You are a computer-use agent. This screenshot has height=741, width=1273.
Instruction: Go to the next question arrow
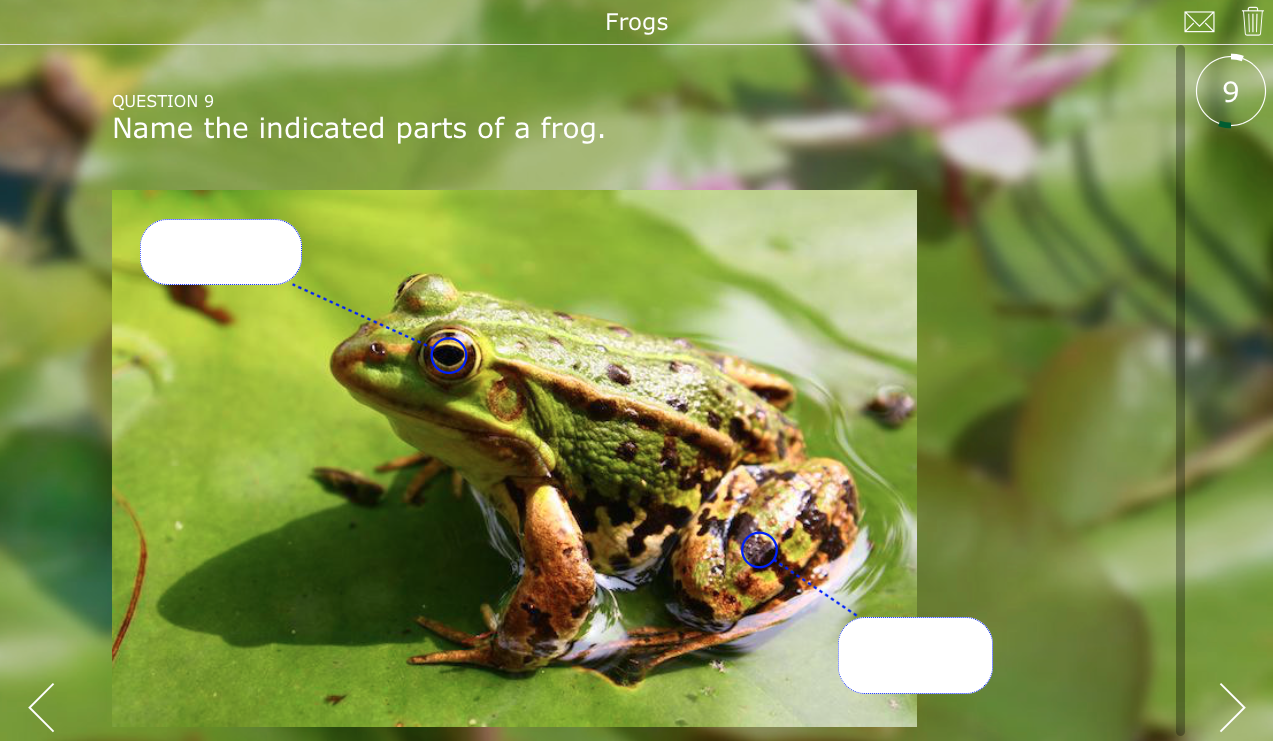pos(1232,708)
